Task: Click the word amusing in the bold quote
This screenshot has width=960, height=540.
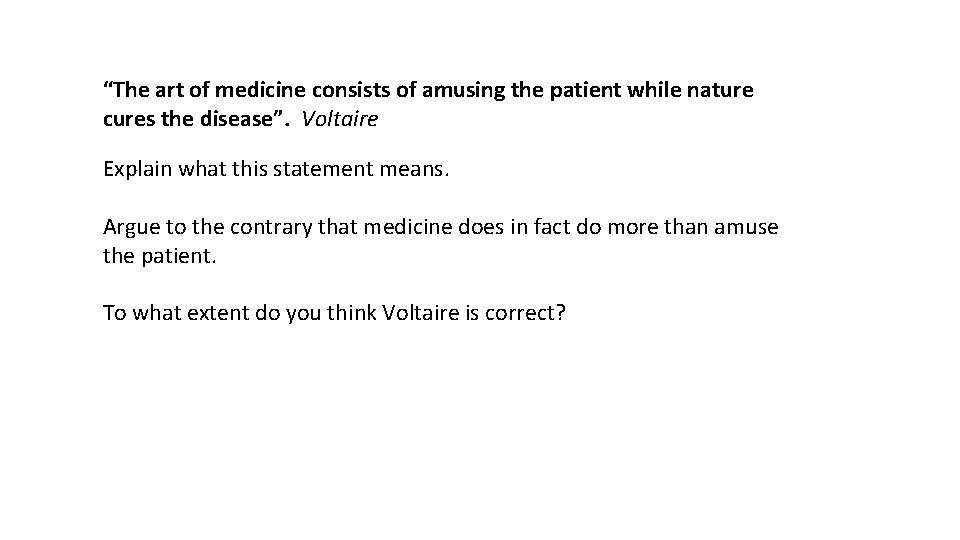Action: tap(462, 90)
